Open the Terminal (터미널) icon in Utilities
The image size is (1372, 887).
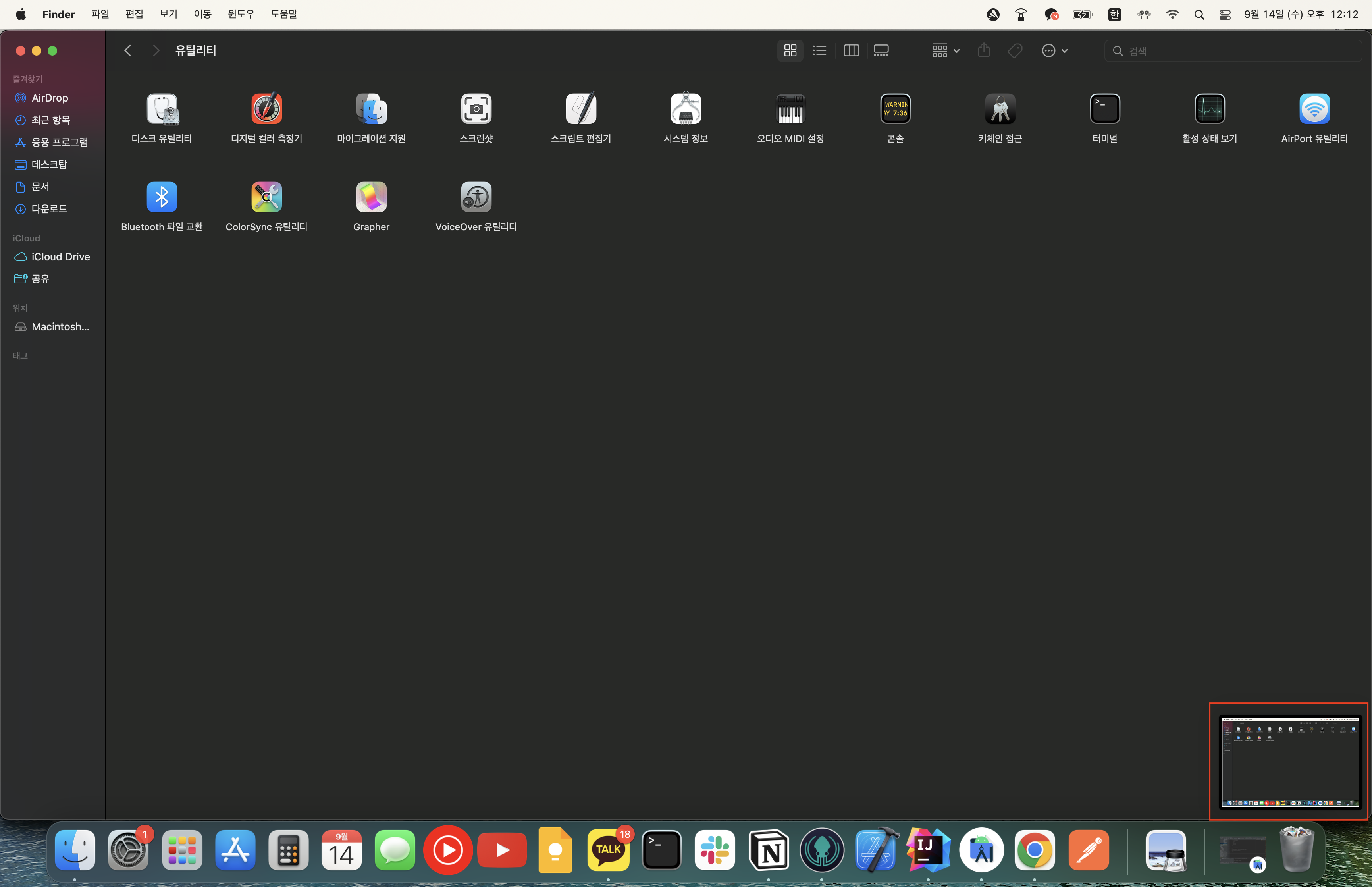coord(1105,109)
